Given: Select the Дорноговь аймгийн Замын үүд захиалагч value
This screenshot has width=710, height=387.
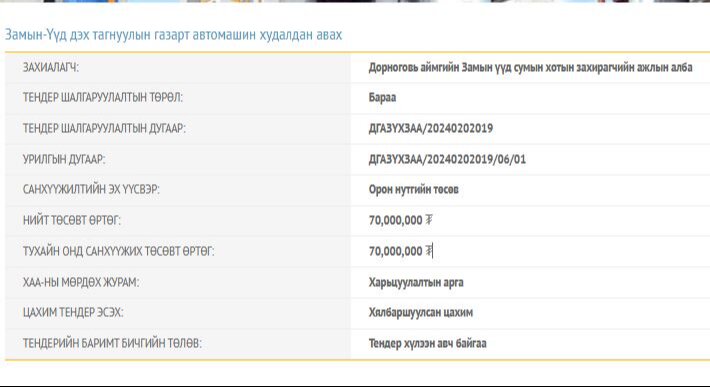Looking at the screenshot, I should pyautogui.click(x=530, y=67).
